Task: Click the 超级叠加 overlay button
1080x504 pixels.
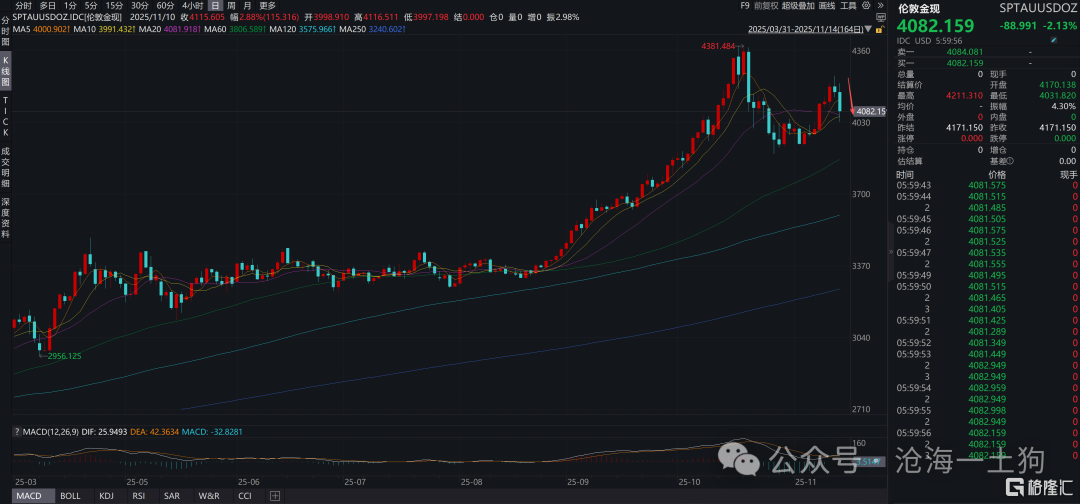Action: tap(797, 5)
